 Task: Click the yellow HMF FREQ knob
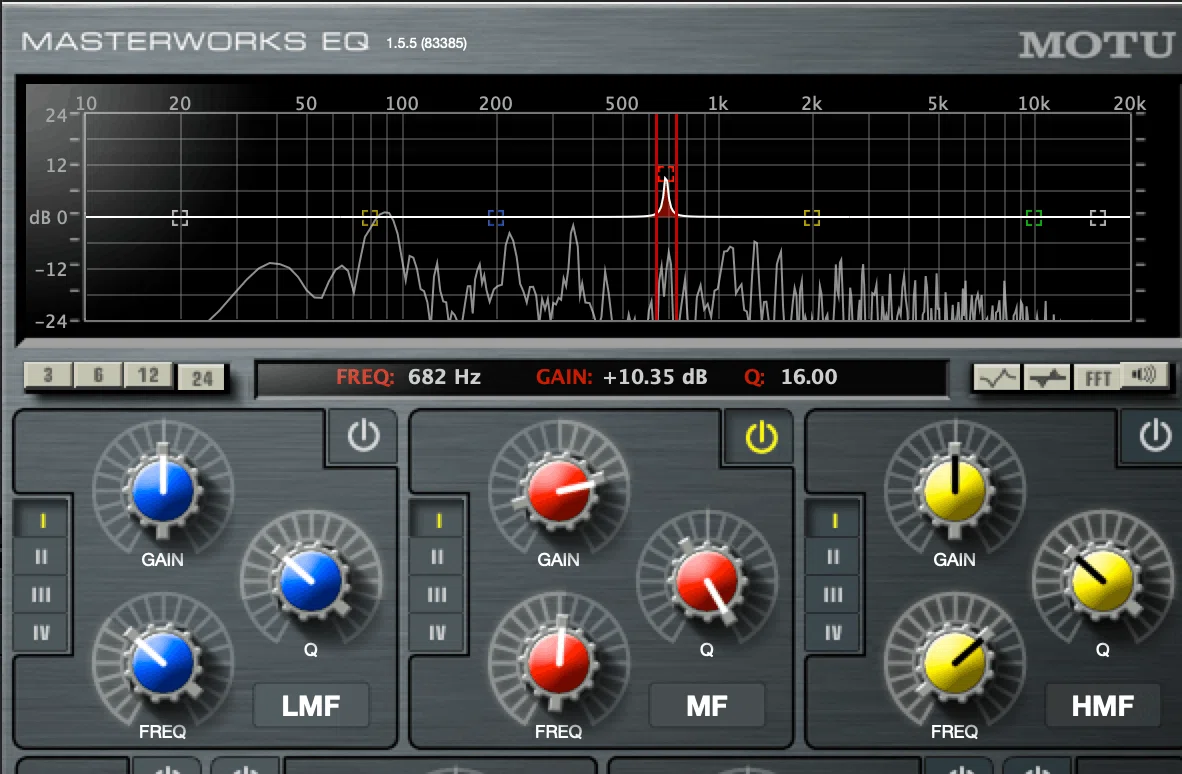pyautogui.click(x=954, y=662)
